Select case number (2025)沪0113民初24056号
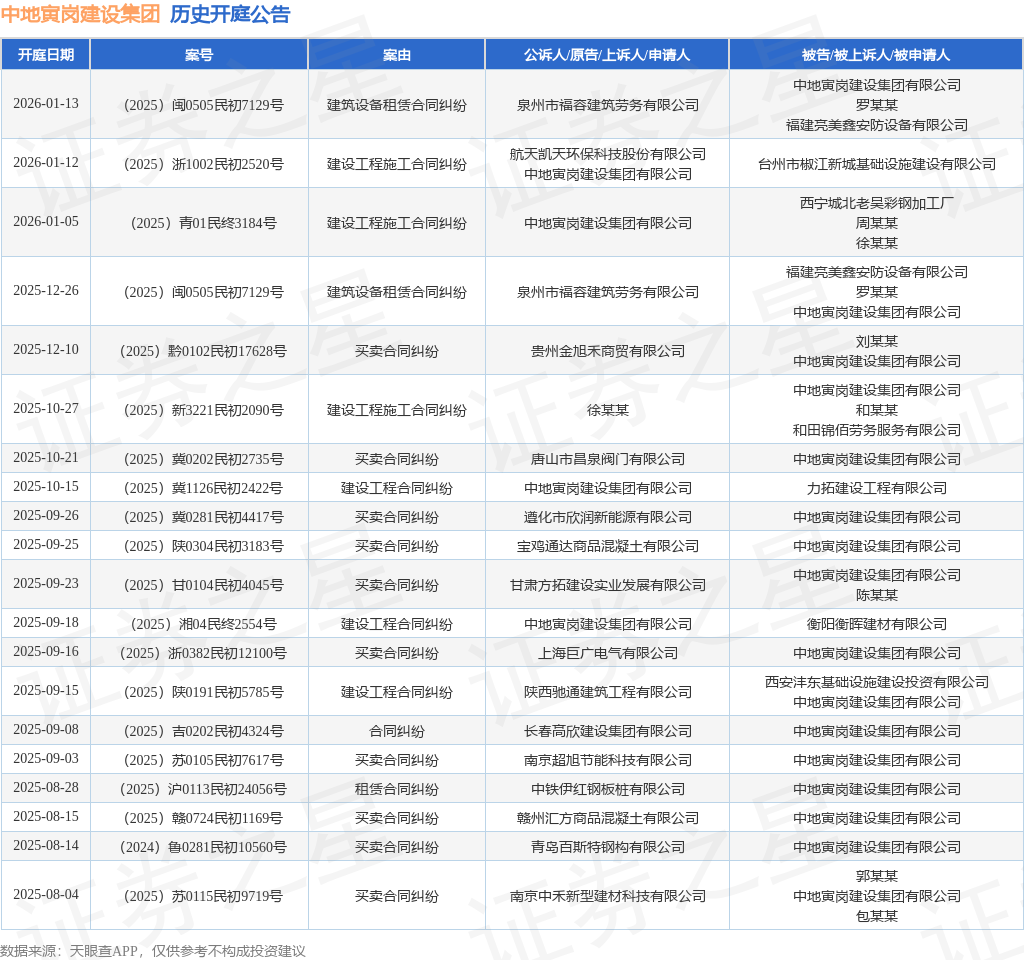This screenshot has width=1024, height=960. [203, 790]
